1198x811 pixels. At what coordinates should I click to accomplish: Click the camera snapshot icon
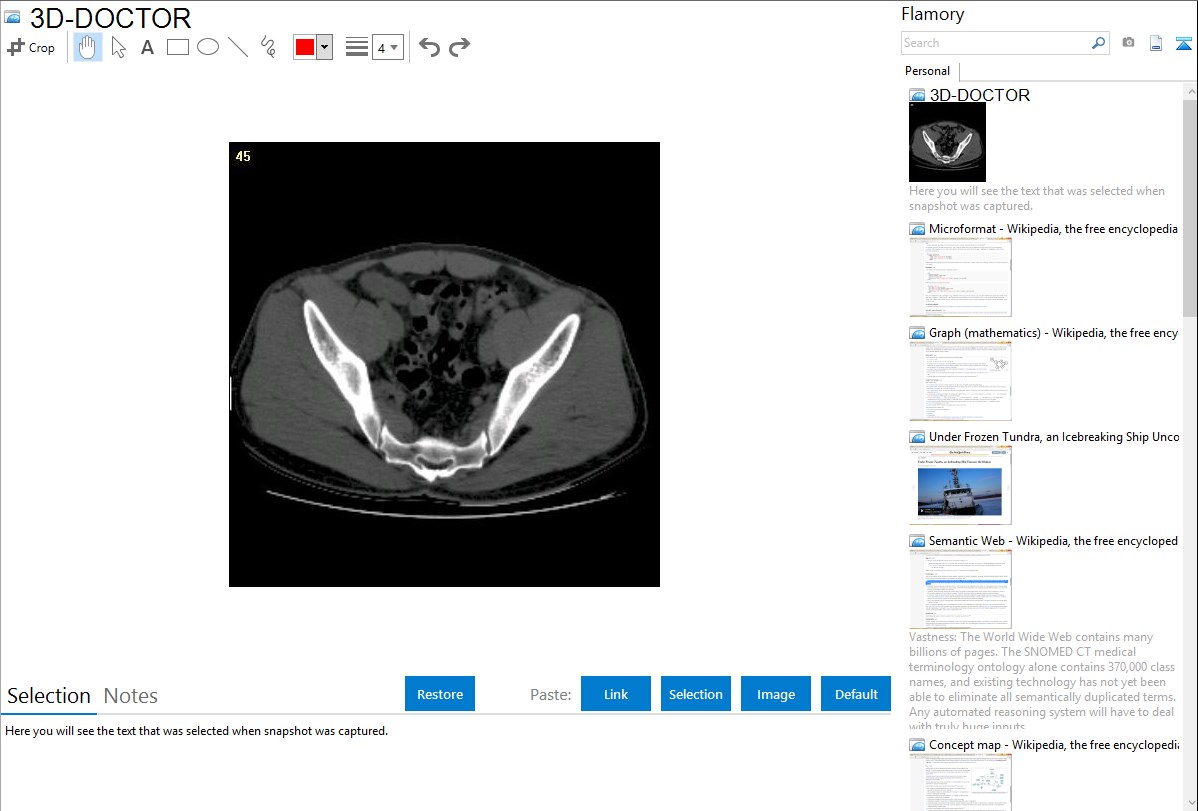click(1128, 43)
